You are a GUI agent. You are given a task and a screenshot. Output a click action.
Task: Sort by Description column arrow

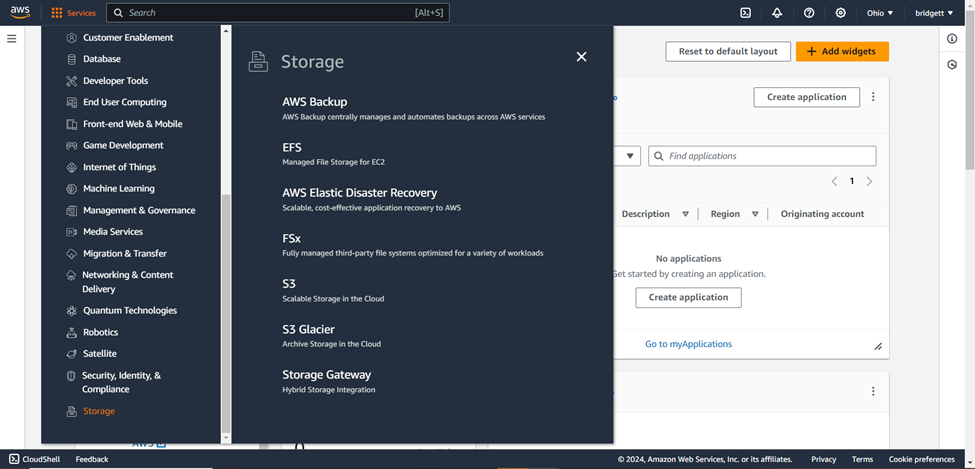685,214
